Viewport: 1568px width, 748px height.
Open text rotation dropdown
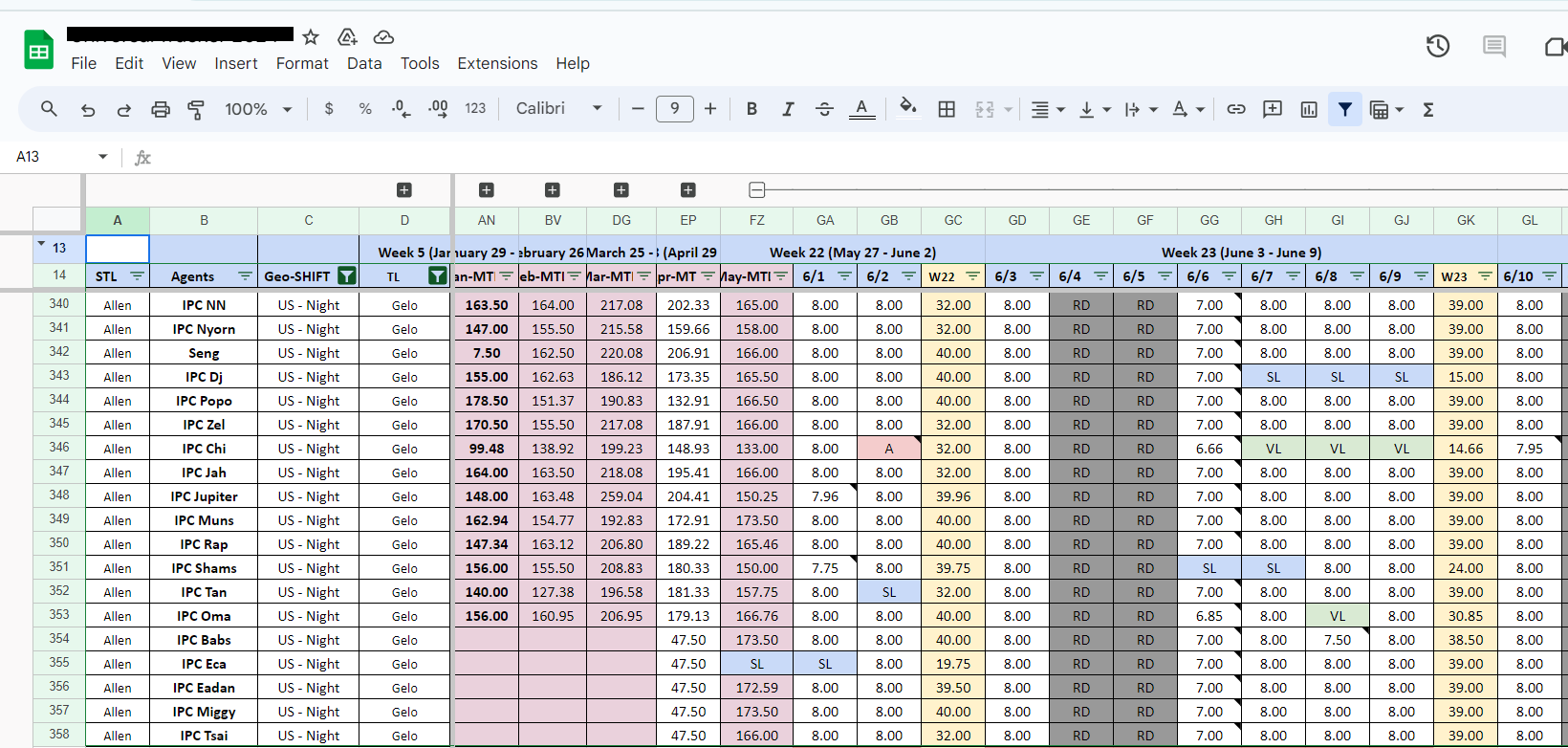click(1187, 109)
